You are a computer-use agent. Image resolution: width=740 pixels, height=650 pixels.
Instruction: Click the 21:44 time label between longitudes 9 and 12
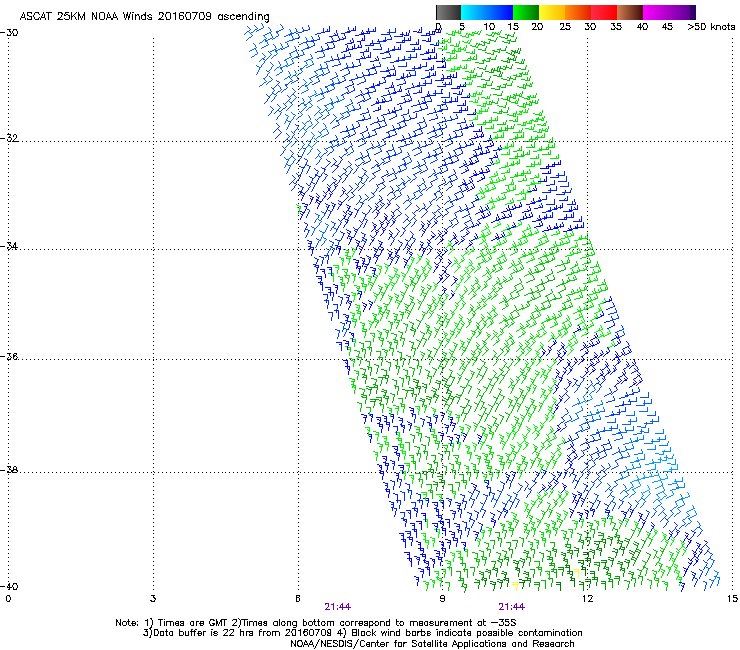coord(512,607)
